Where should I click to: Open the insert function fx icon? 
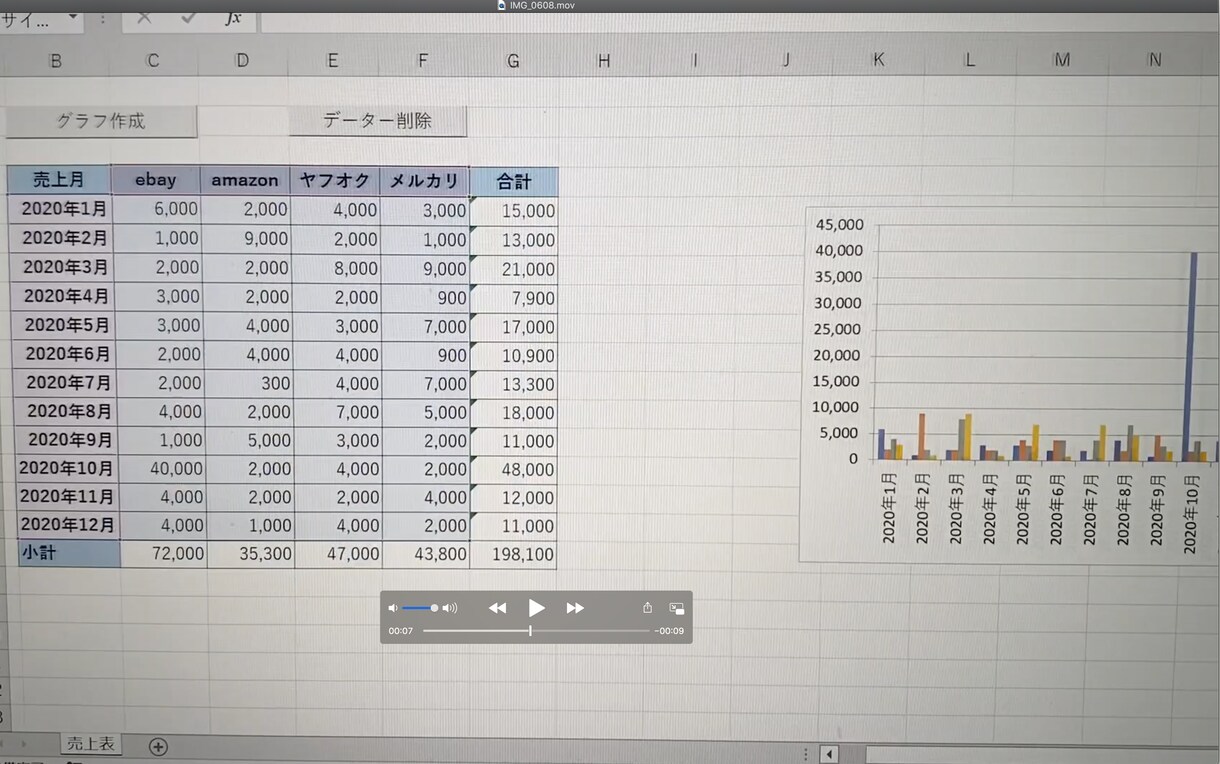point(233,18)
